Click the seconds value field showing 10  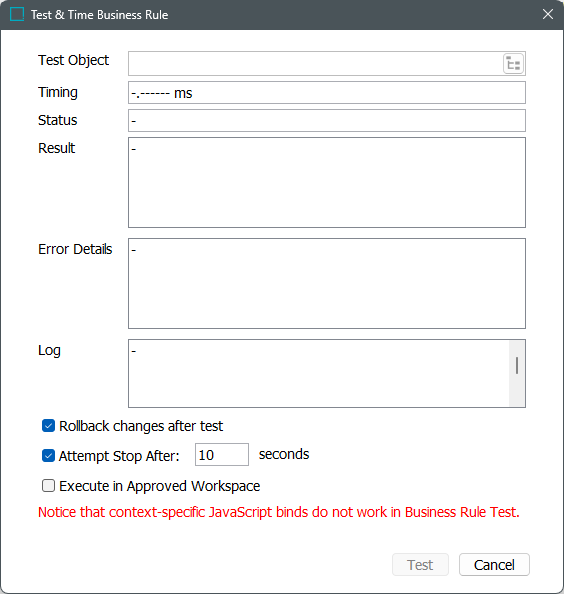pos(222,455)
